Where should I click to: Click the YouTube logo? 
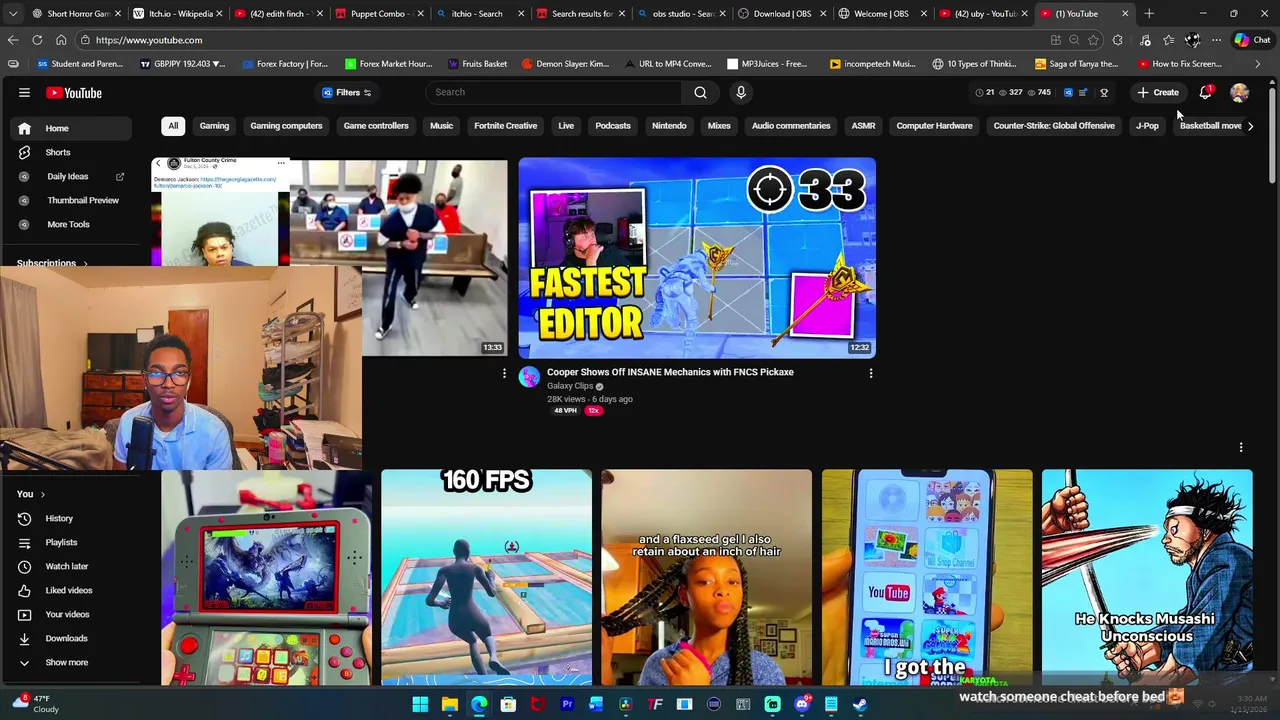click(x=74, y=93)
